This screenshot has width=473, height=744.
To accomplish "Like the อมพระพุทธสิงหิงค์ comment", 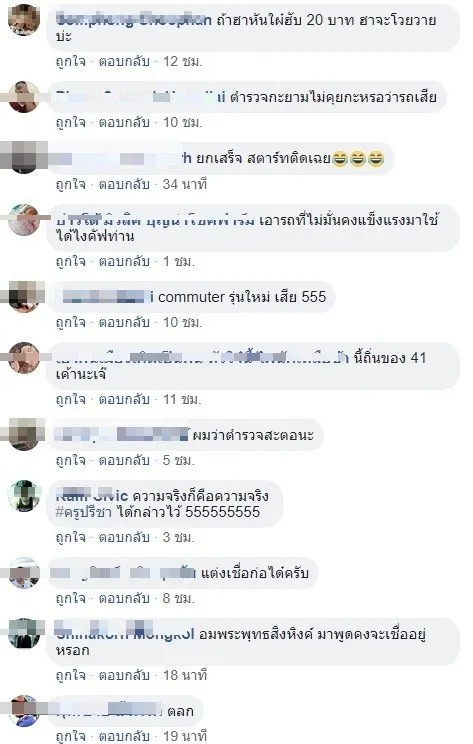I will click(x=70, y=675).
